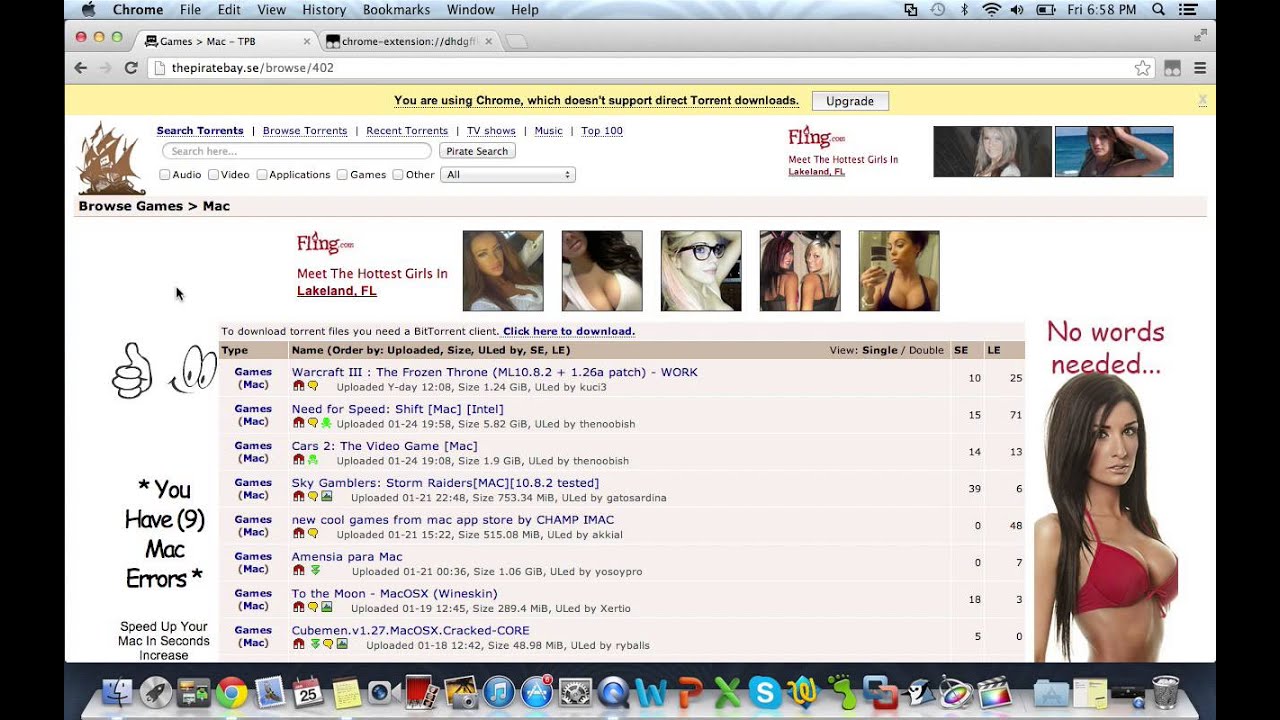Reload the current page
Viewport: 1280px width, 720px height.
(130, 68)
